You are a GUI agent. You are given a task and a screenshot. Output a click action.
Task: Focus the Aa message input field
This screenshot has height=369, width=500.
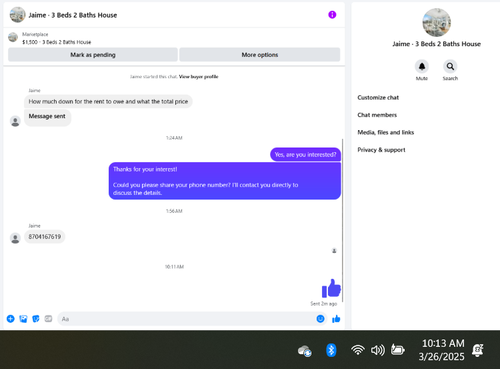tap(192, 319)
